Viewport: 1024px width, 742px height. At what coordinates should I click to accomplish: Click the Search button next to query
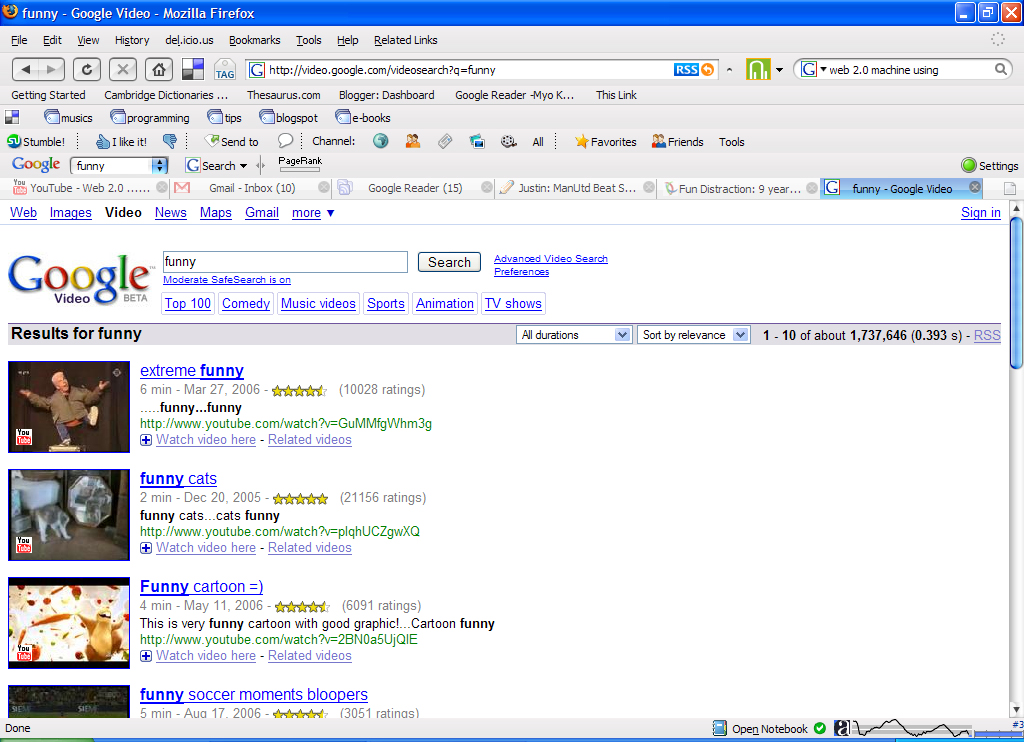coord(449,262)
